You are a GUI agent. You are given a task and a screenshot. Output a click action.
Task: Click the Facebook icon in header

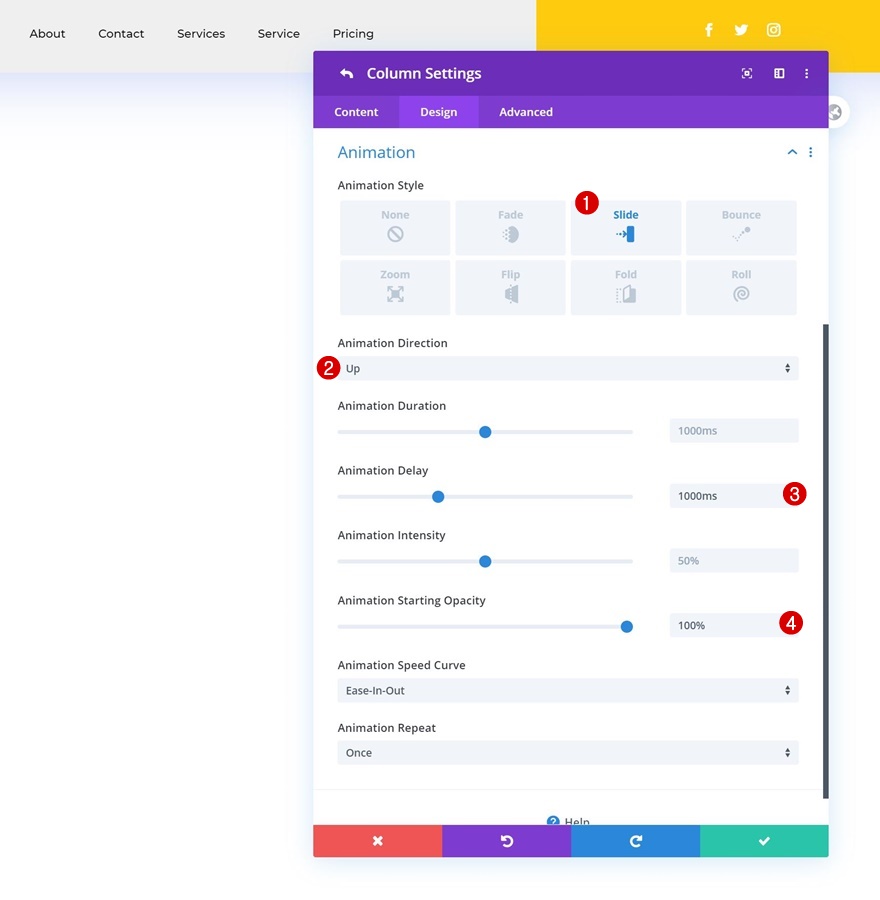pos(709,30)
